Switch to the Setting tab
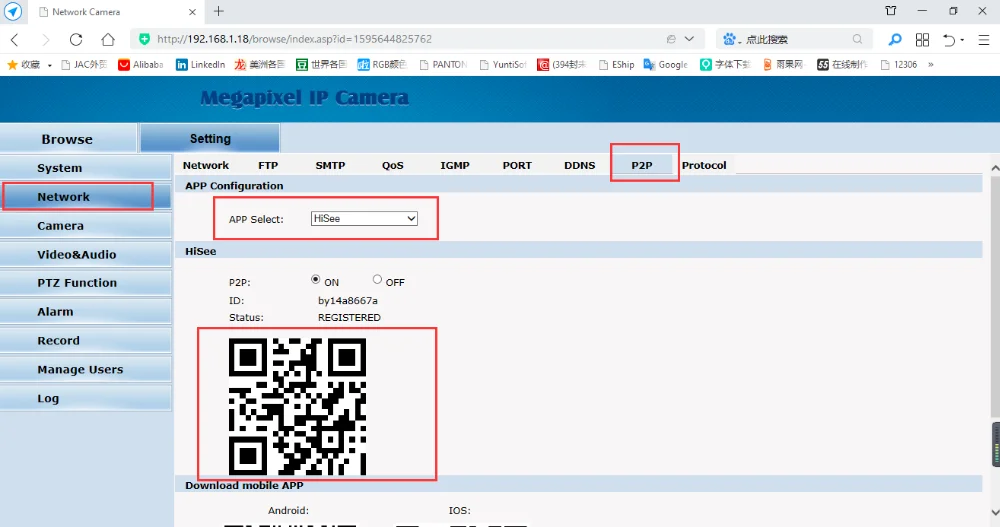This screenshot has height=527, width=1000. [x=210, y=138]
